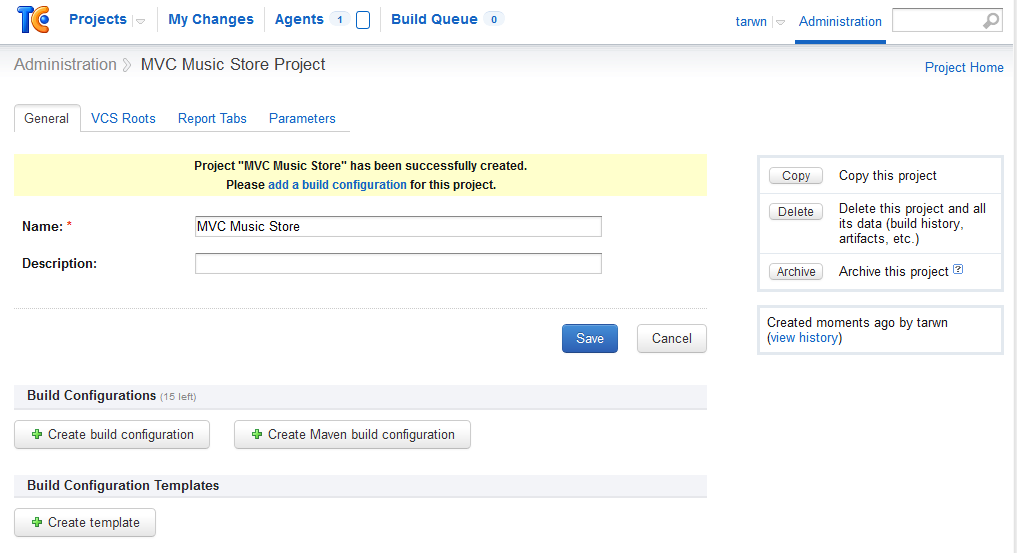Select the General tab
1017x553 pixels.
coord(47,119)
